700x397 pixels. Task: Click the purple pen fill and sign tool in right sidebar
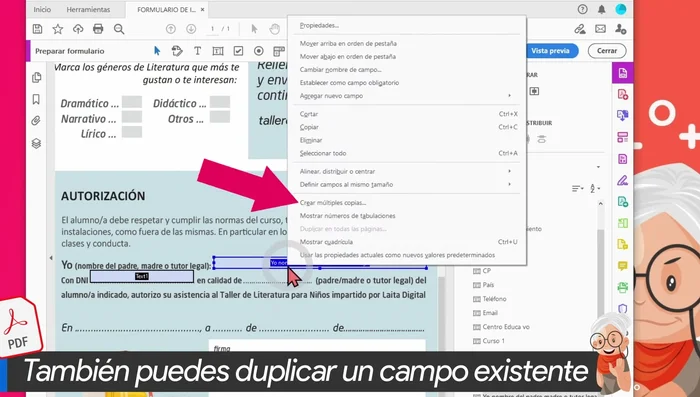point(623,180)
